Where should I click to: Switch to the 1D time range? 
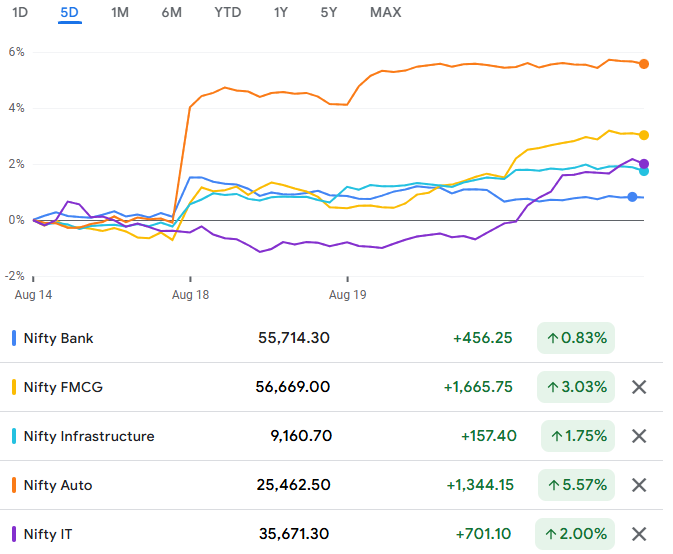[20, 12]
